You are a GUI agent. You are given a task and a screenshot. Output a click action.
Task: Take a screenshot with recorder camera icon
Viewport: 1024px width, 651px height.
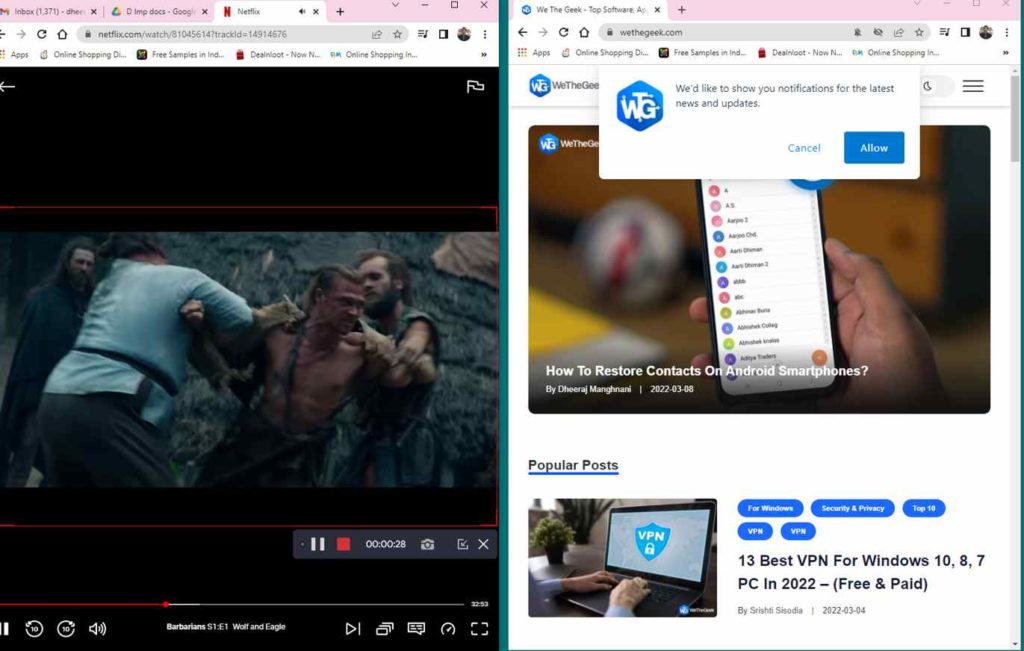[427, 544]
